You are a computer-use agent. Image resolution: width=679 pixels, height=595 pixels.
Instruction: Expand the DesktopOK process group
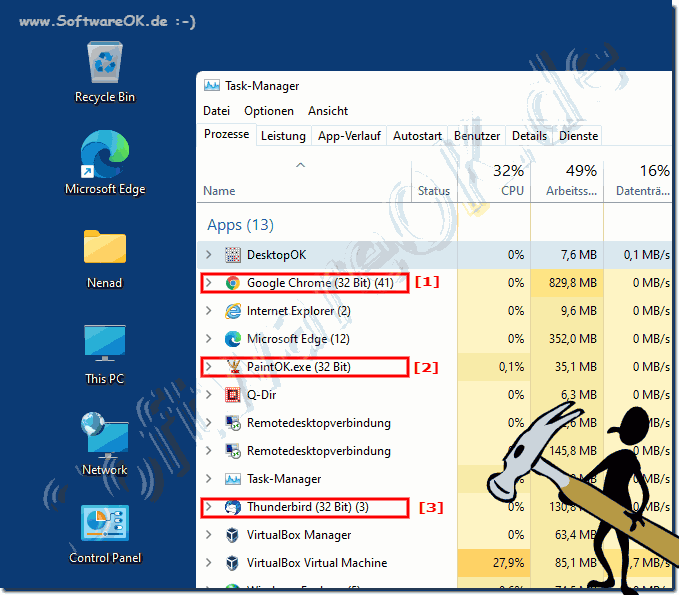click(x=209, y=255)
